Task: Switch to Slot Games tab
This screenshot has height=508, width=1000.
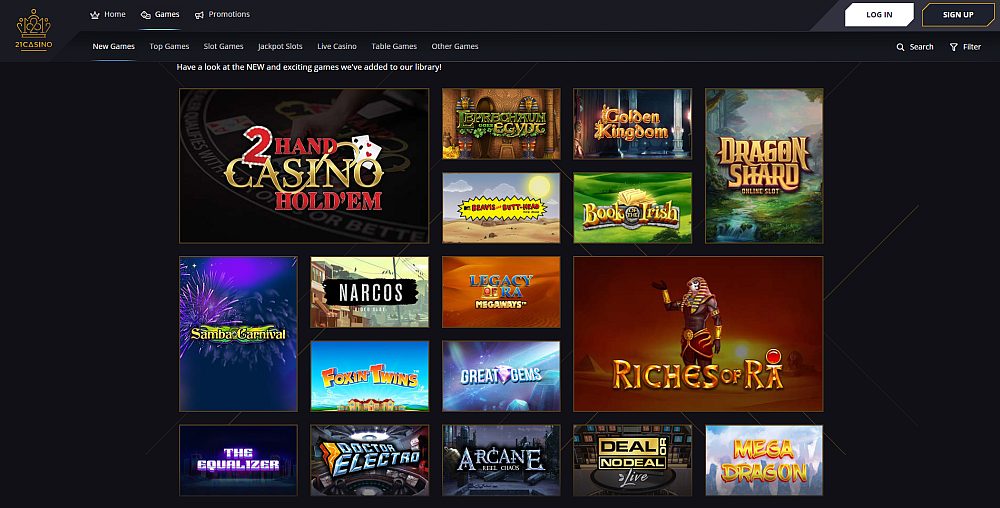Action: point(223,47)
